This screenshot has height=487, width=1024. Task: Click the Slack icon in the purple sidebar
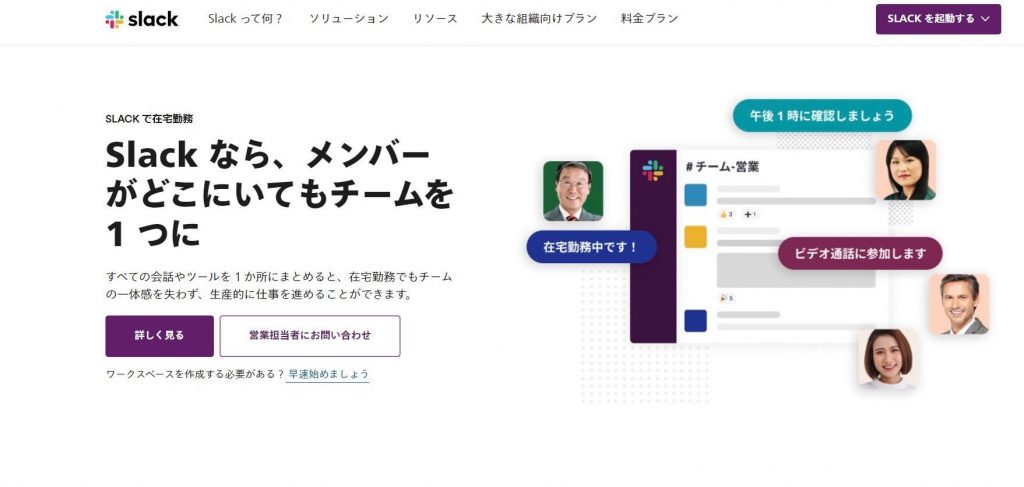pos(653,170)
